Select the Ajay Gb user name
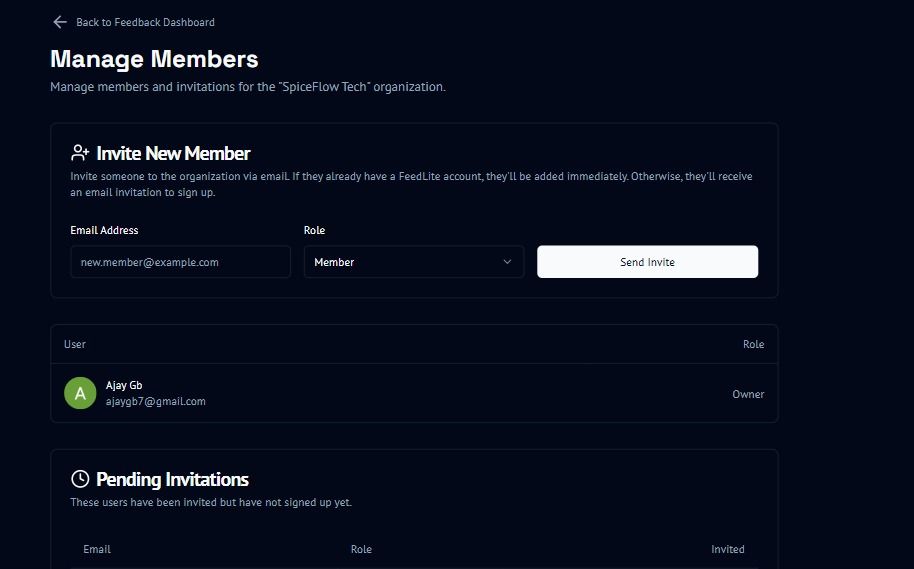This screenshot has height=569, width=914. [x=124, y=385]
